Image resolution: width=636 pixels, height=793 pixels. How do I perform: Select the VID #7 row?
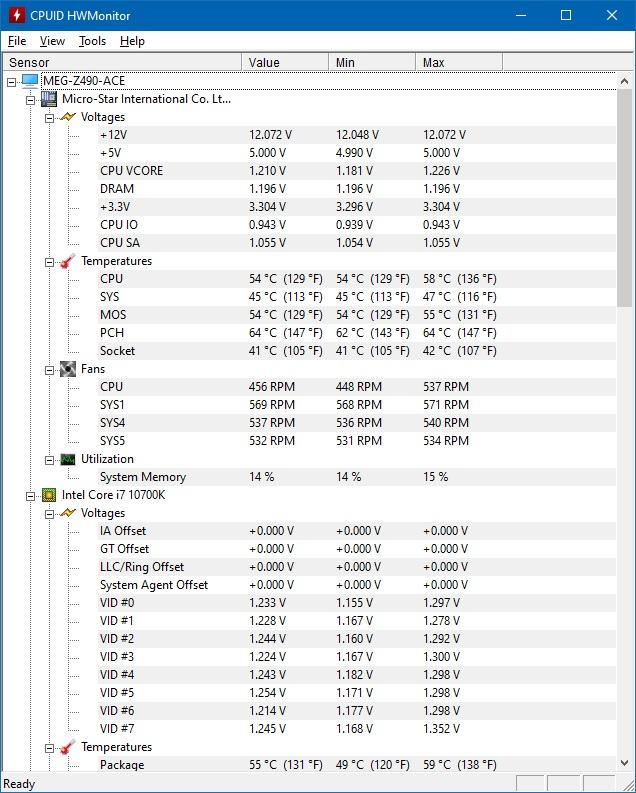pos(357,729)
